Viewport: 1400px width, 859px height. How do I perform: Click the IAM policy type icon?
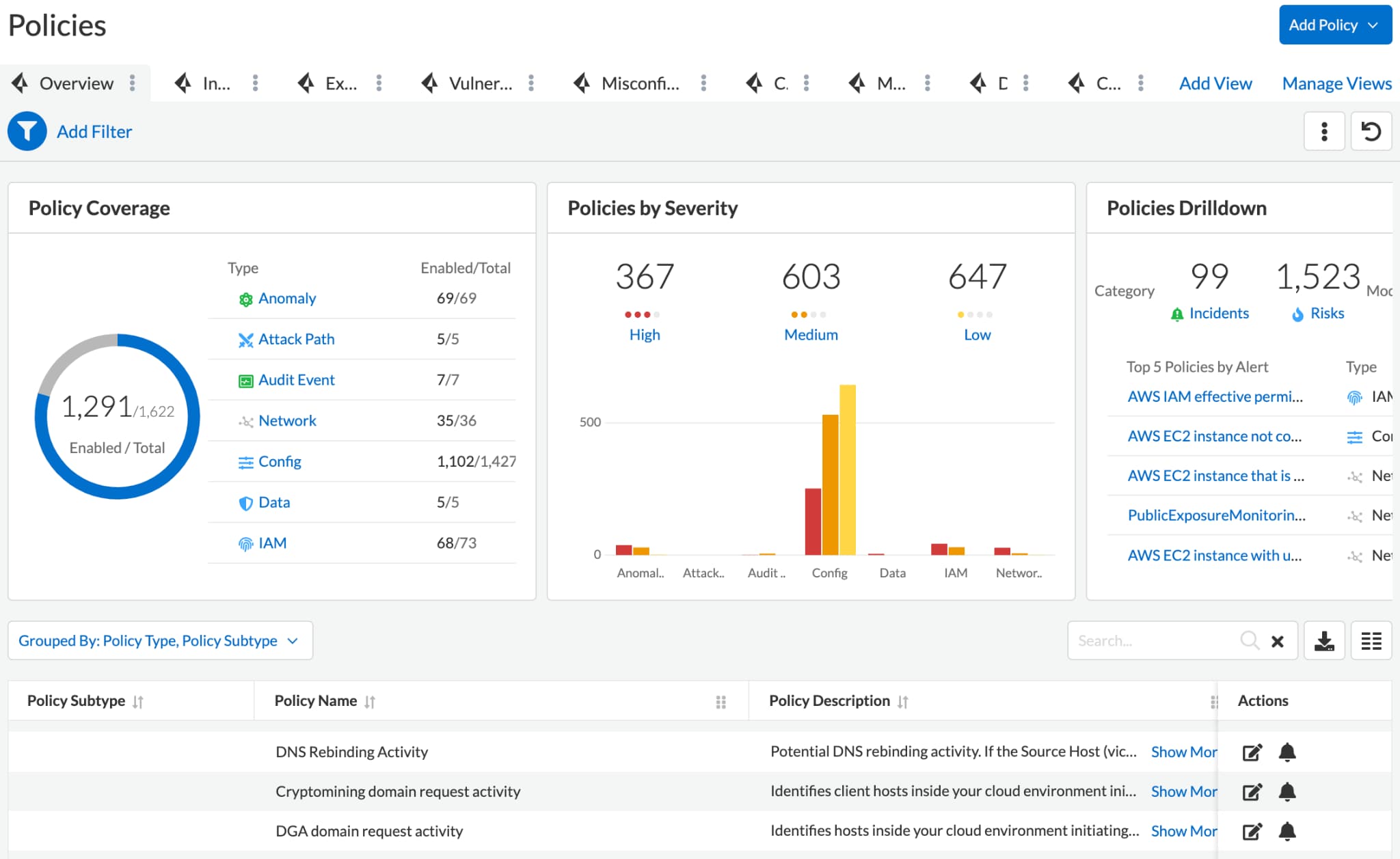(244, 542)
